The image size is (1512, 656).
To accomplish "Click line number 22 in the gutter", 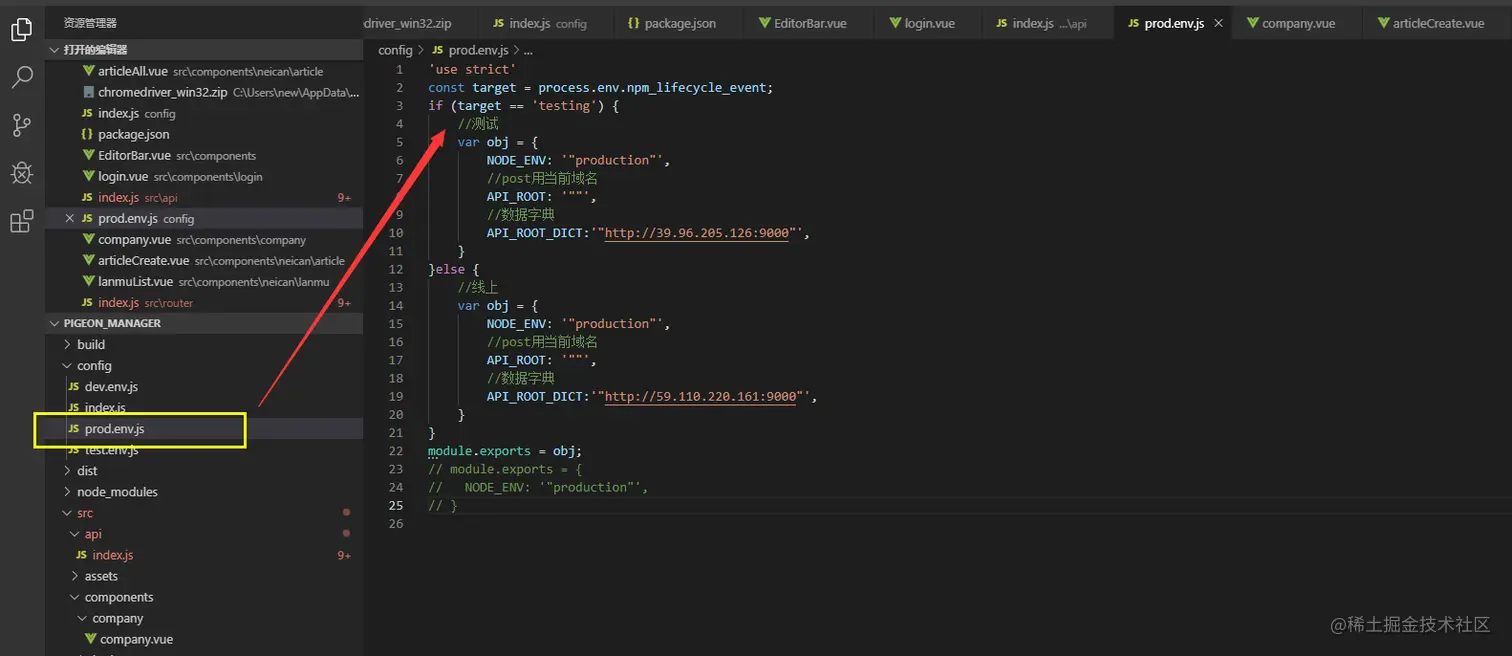I will [x=396, y=451].
